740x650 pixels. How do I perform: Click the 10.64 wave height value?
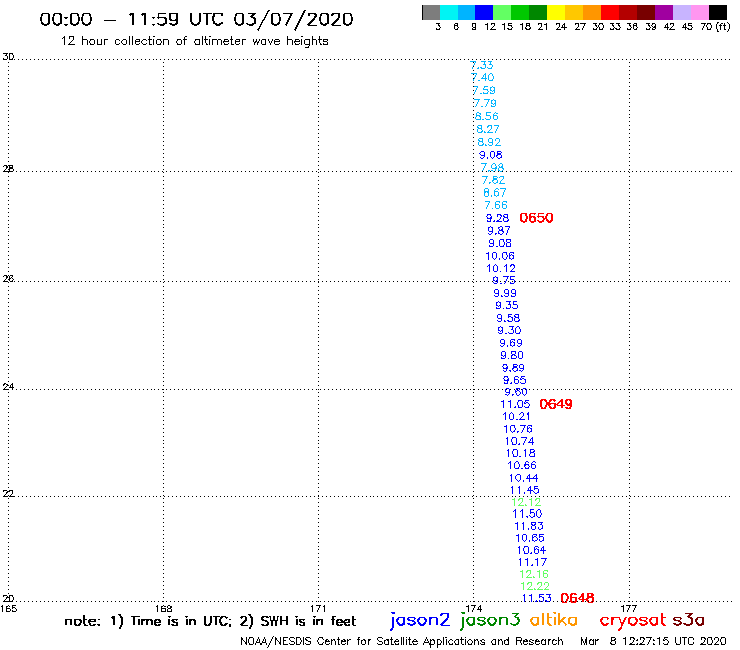pos(531,550)
